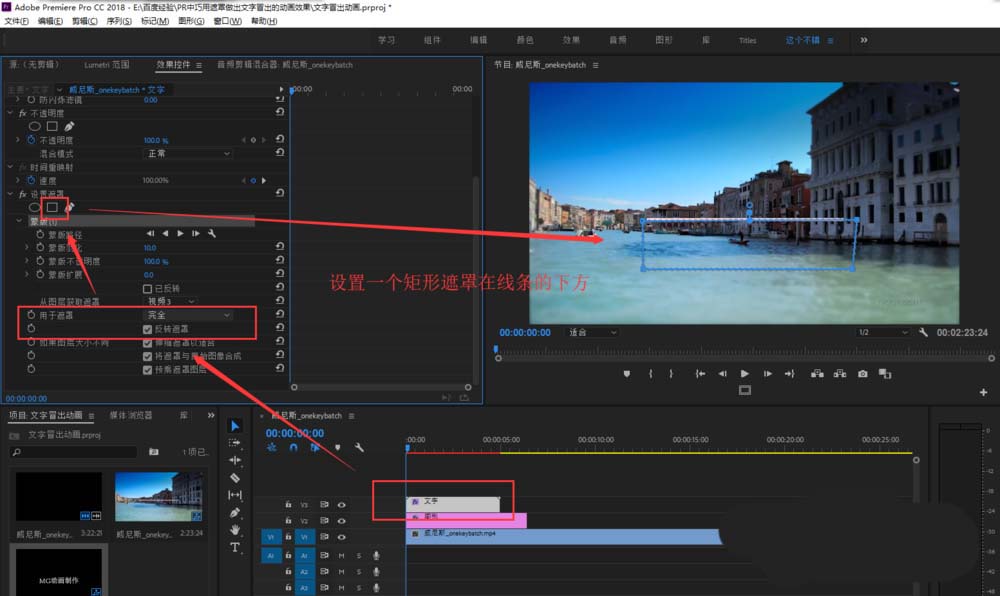The height and width of the screenshot is (596, 1000).
Task: Mark Out point in program monitor
Action: [671, 374]
